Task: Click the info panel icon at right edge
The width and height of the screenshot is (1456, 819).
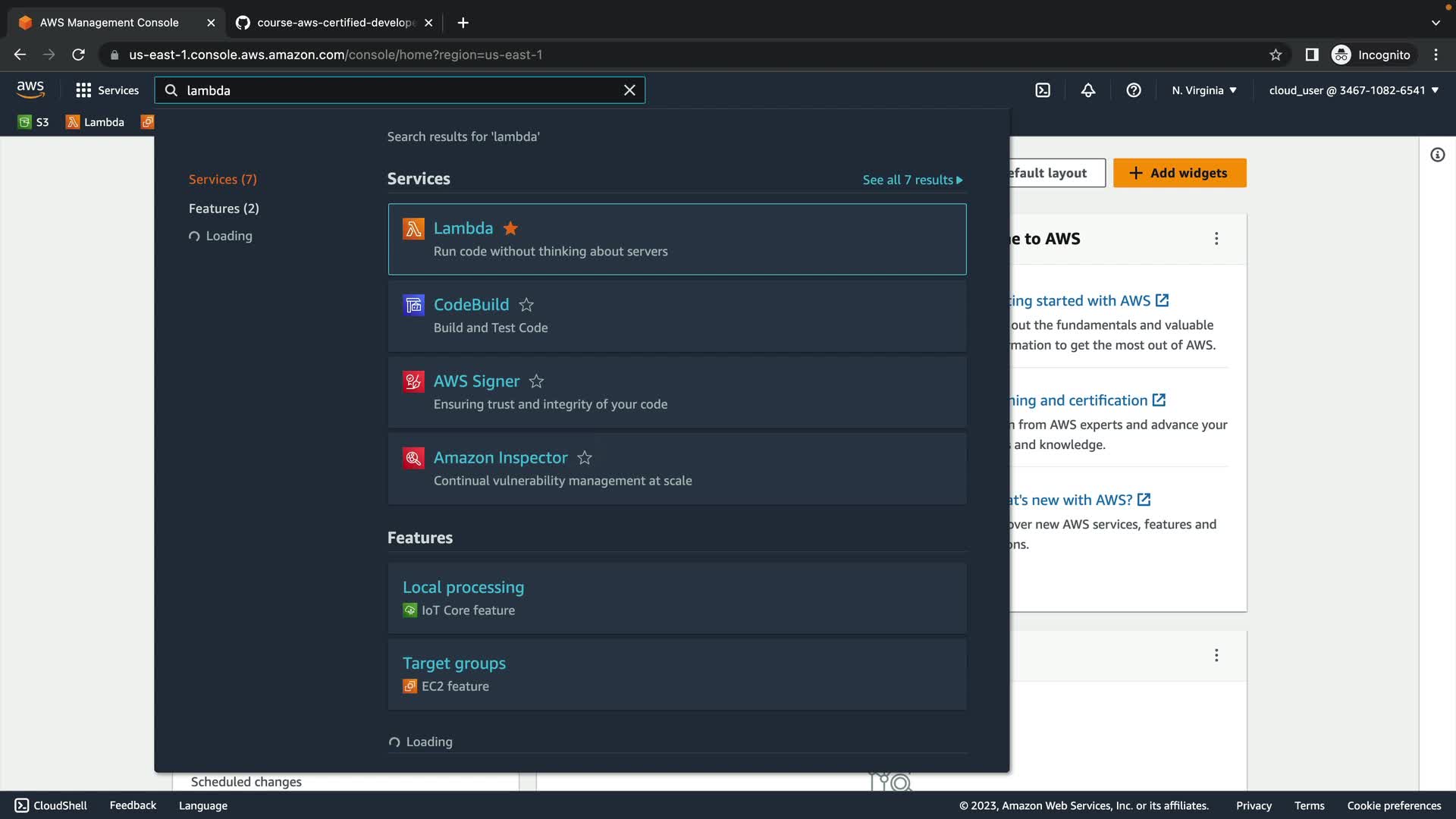Action: pyautogui.click(x=1437, y=155)
